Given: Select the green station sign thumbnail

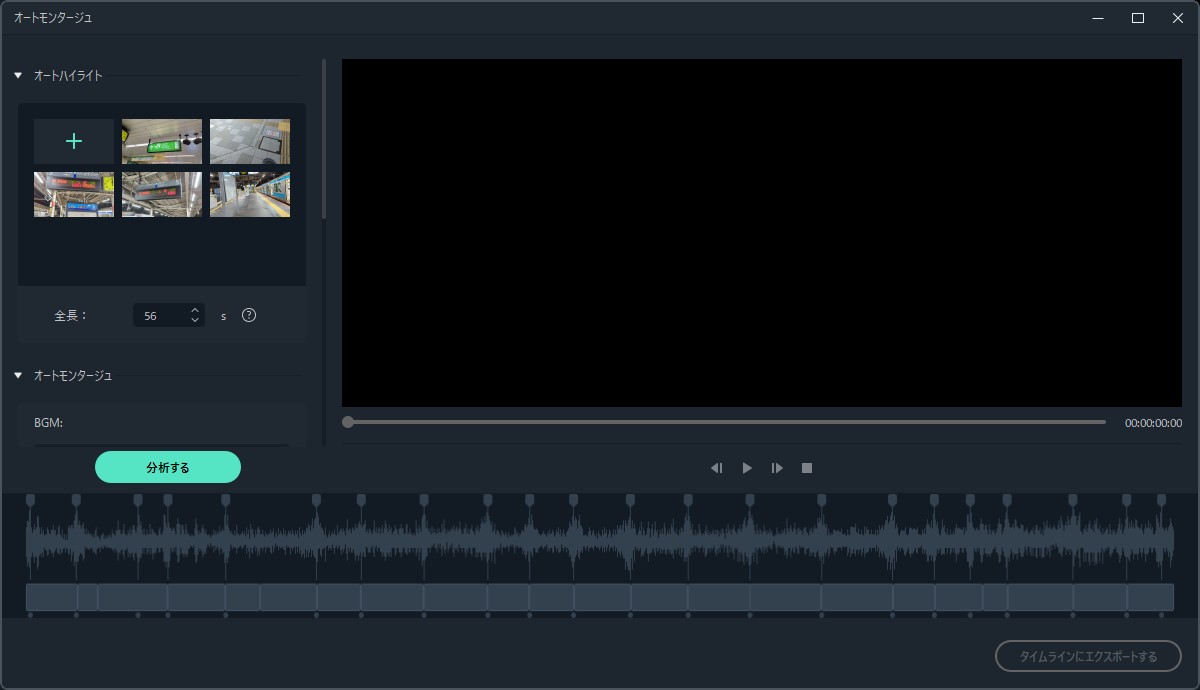Looking at the screenshot, I should pyautogui.click(x=162, y=142).
